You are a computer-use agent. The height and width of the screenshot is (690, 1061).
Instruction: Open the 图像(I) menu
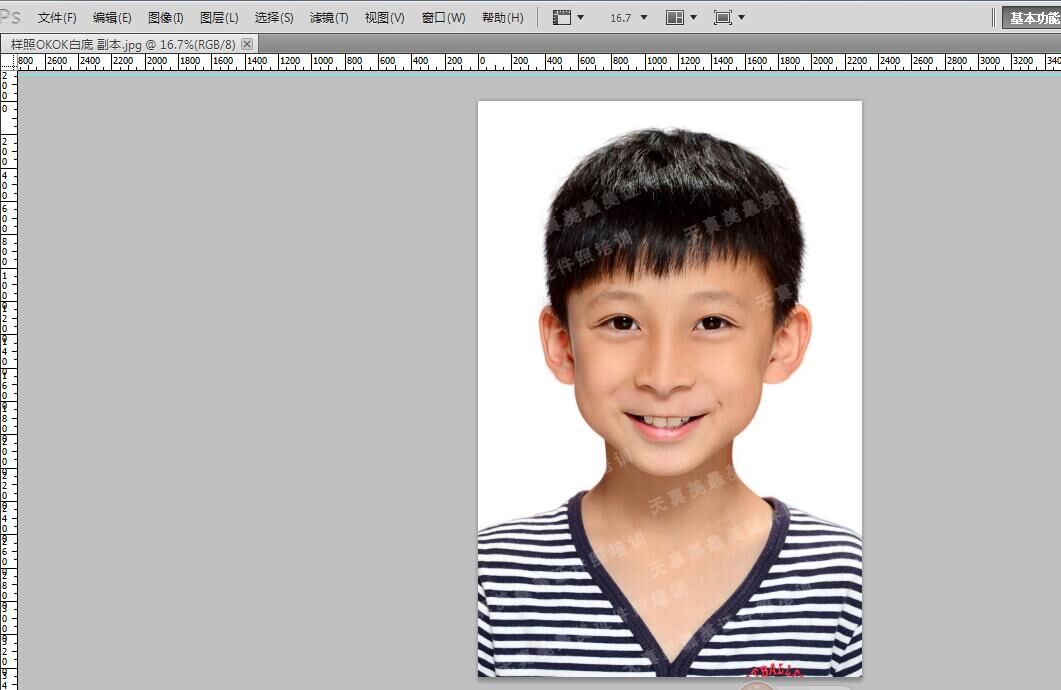(x=166, y=18)
